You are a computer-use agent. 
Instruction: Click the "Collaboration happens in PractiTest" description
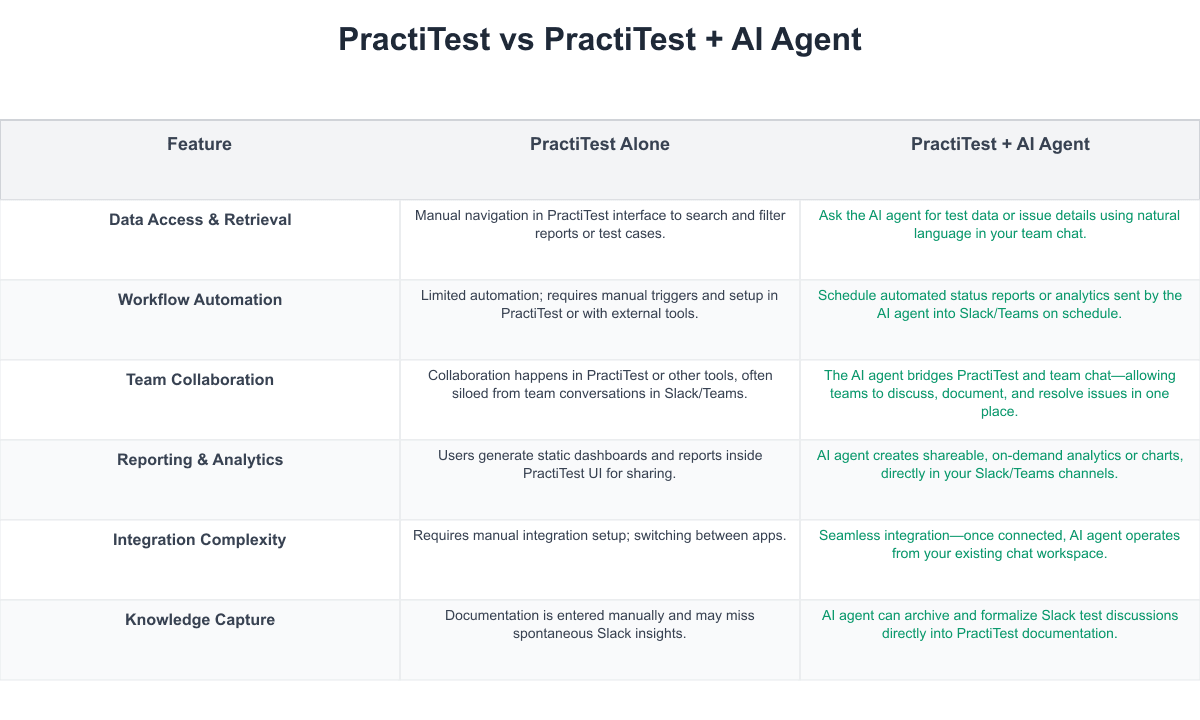click(x=600, y=384)
